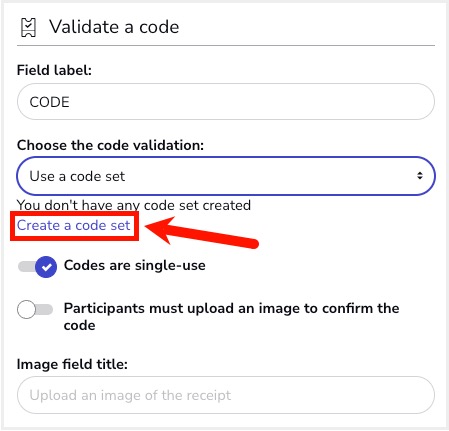
Task: Click the 'You don't have any code set' message
Action: click(134, 205)
